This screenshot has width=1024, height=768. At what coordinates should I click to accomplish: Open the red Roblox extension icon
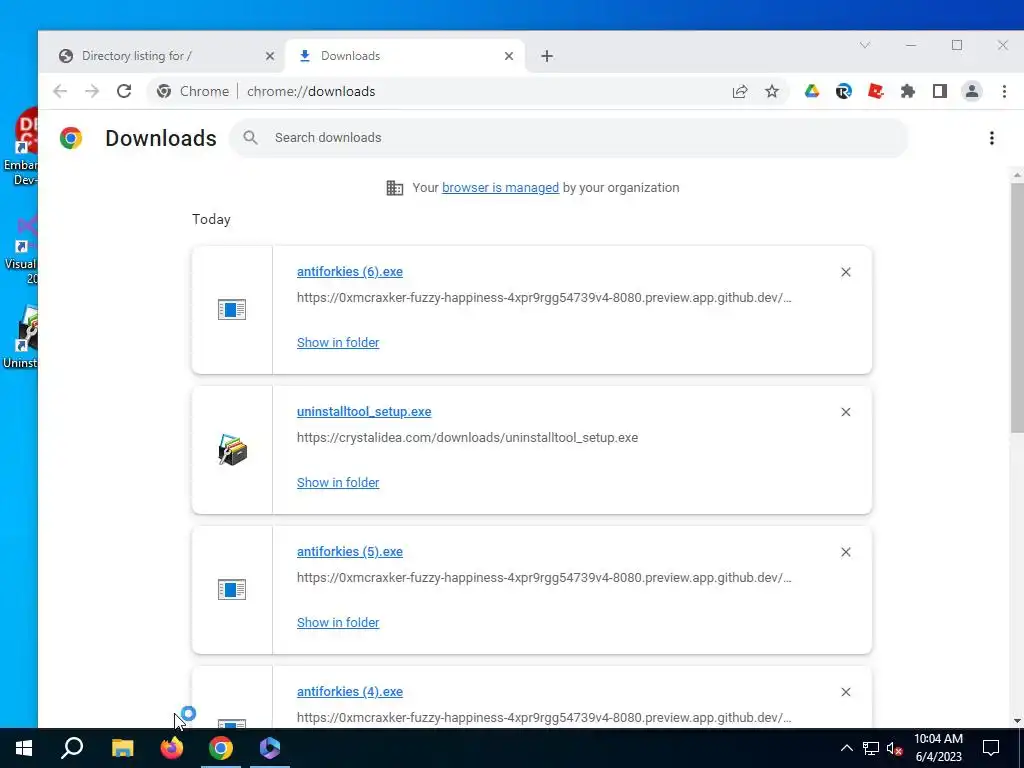click(x=876, y=91)
